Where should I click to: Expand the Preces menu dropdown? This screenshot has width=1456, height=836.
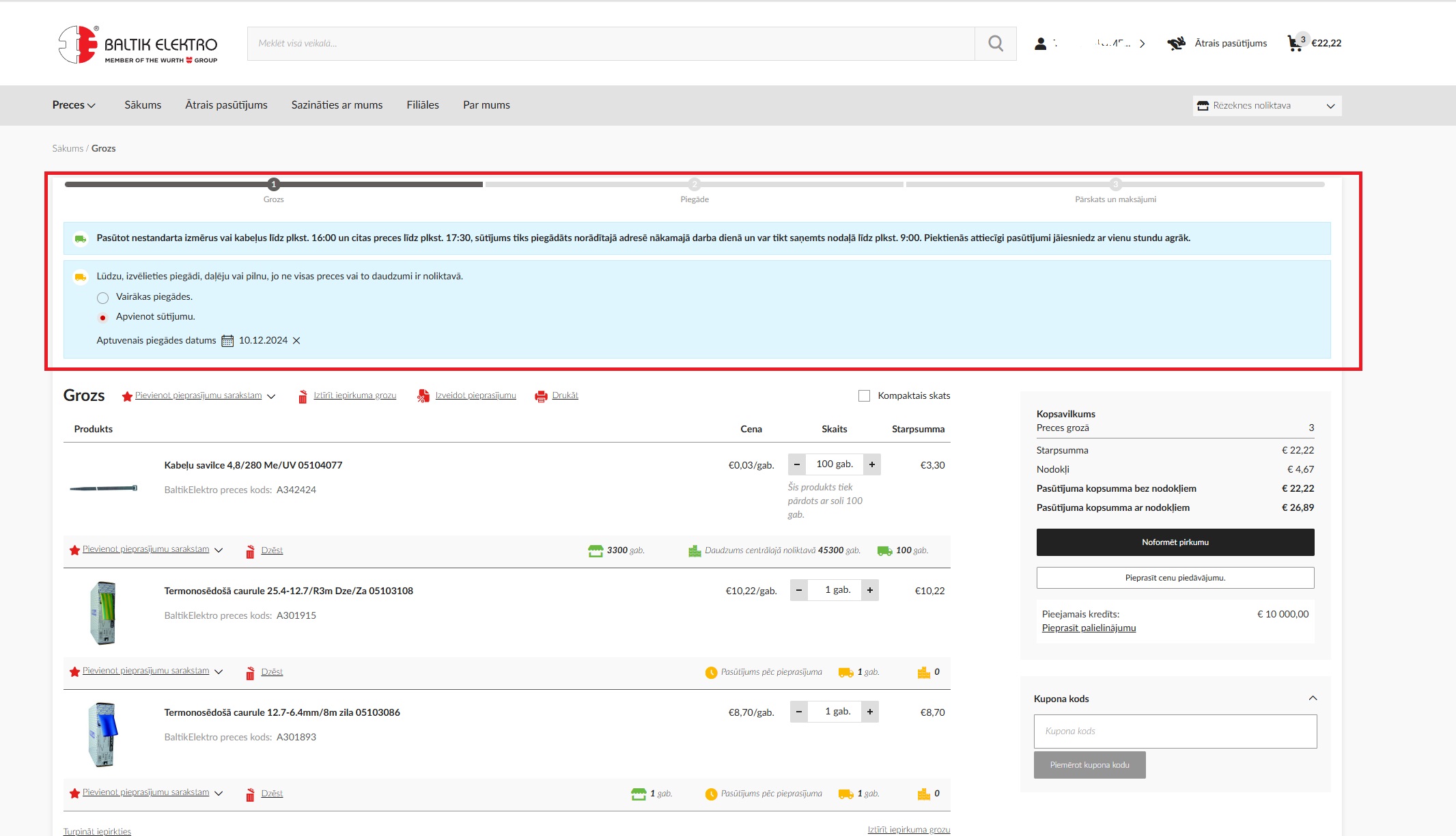pyautogui.click(x=74, y=105)
